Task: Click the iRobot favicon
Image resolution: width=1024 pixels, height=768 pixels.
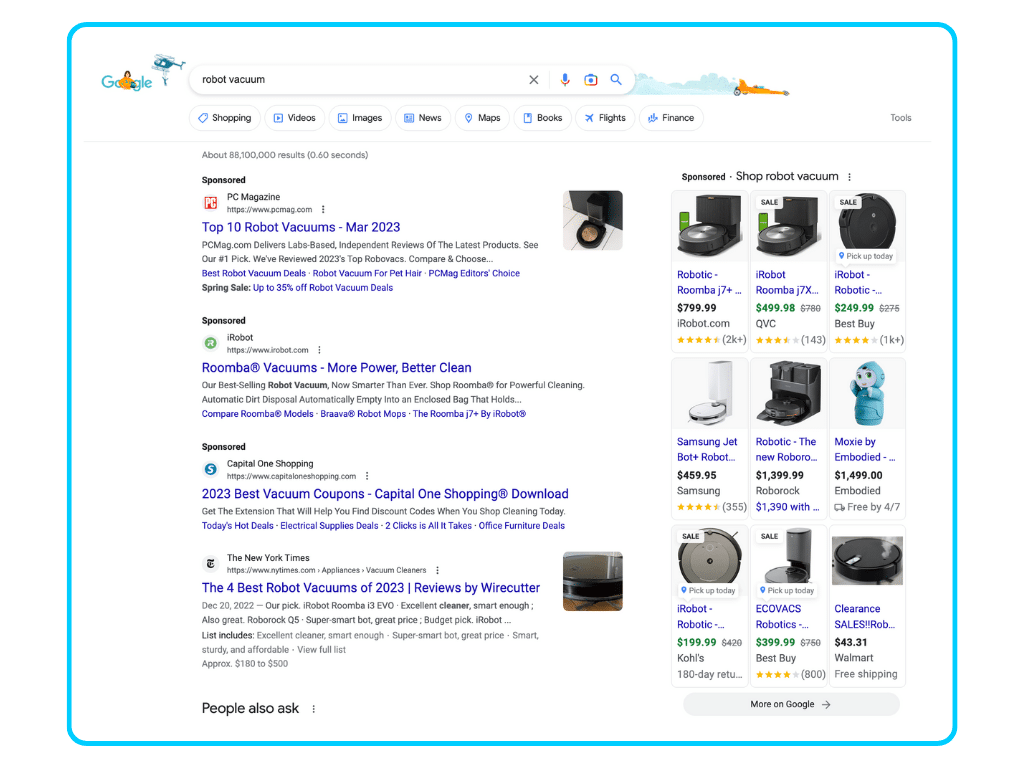Action: click(x=210, y=343)
